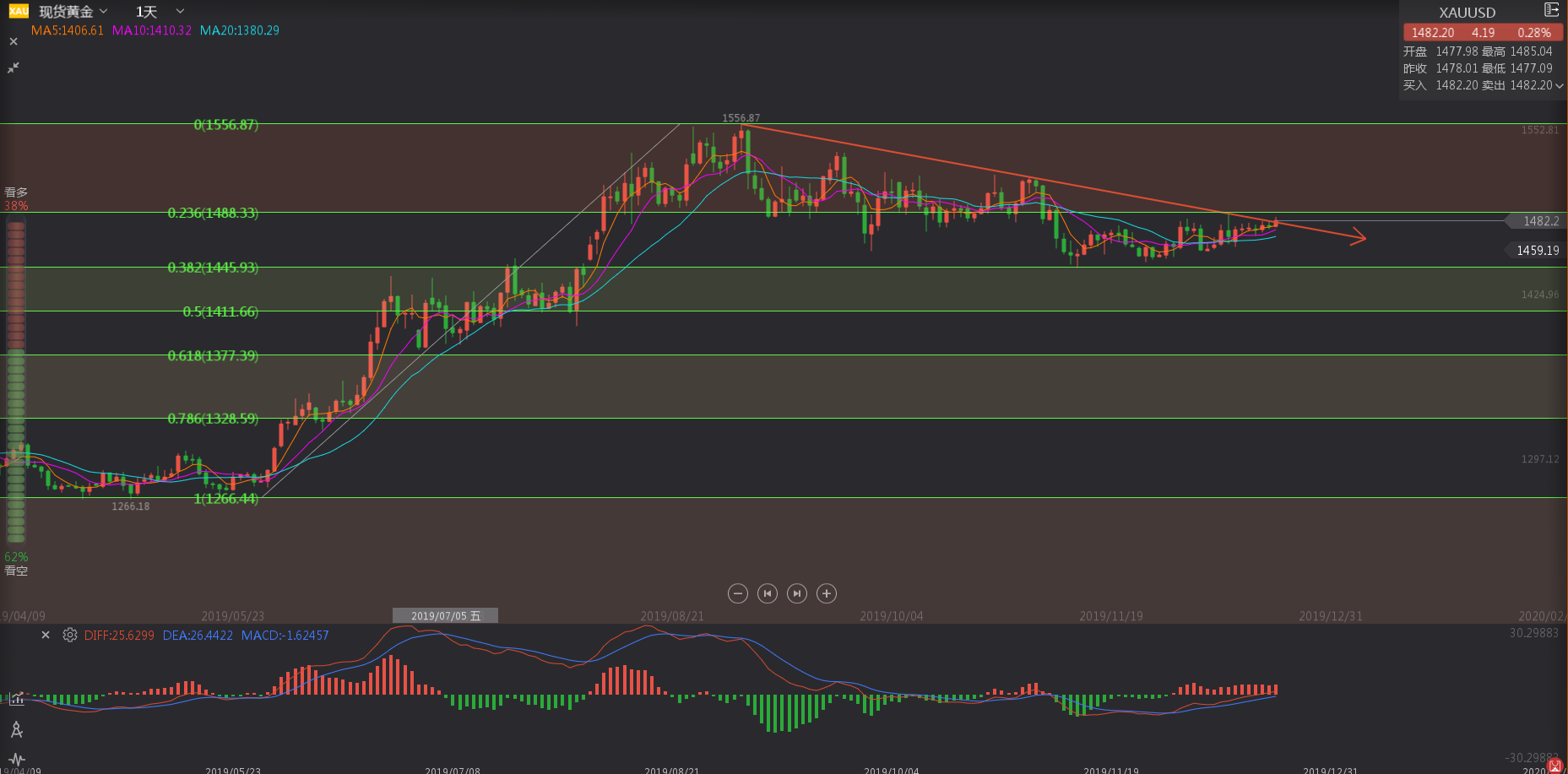Click the 看空 bearish sentiment label

[x=16, y=571]
